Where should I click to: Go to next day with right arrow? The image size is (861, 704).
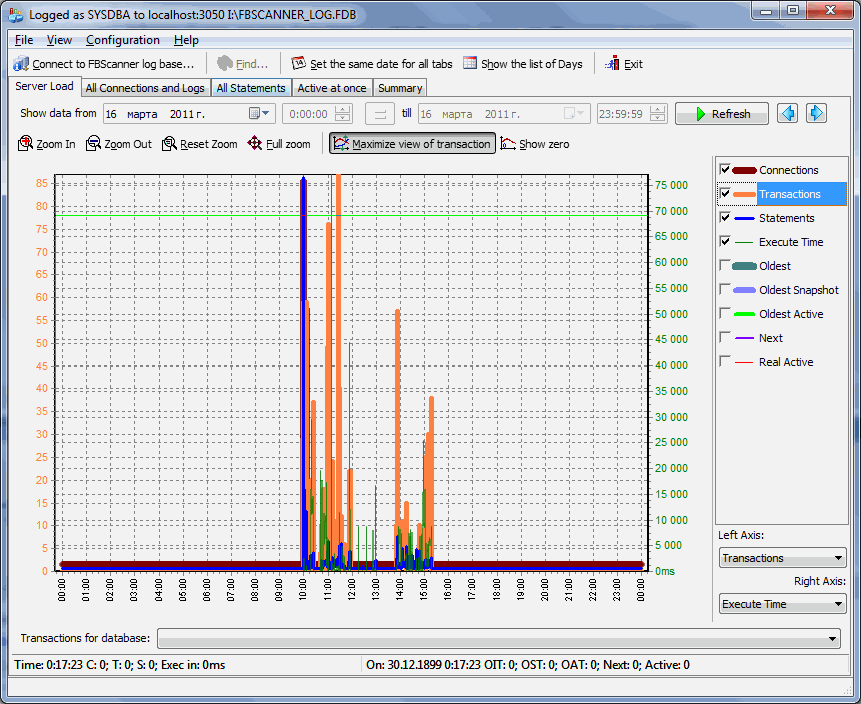click(816, 114)
